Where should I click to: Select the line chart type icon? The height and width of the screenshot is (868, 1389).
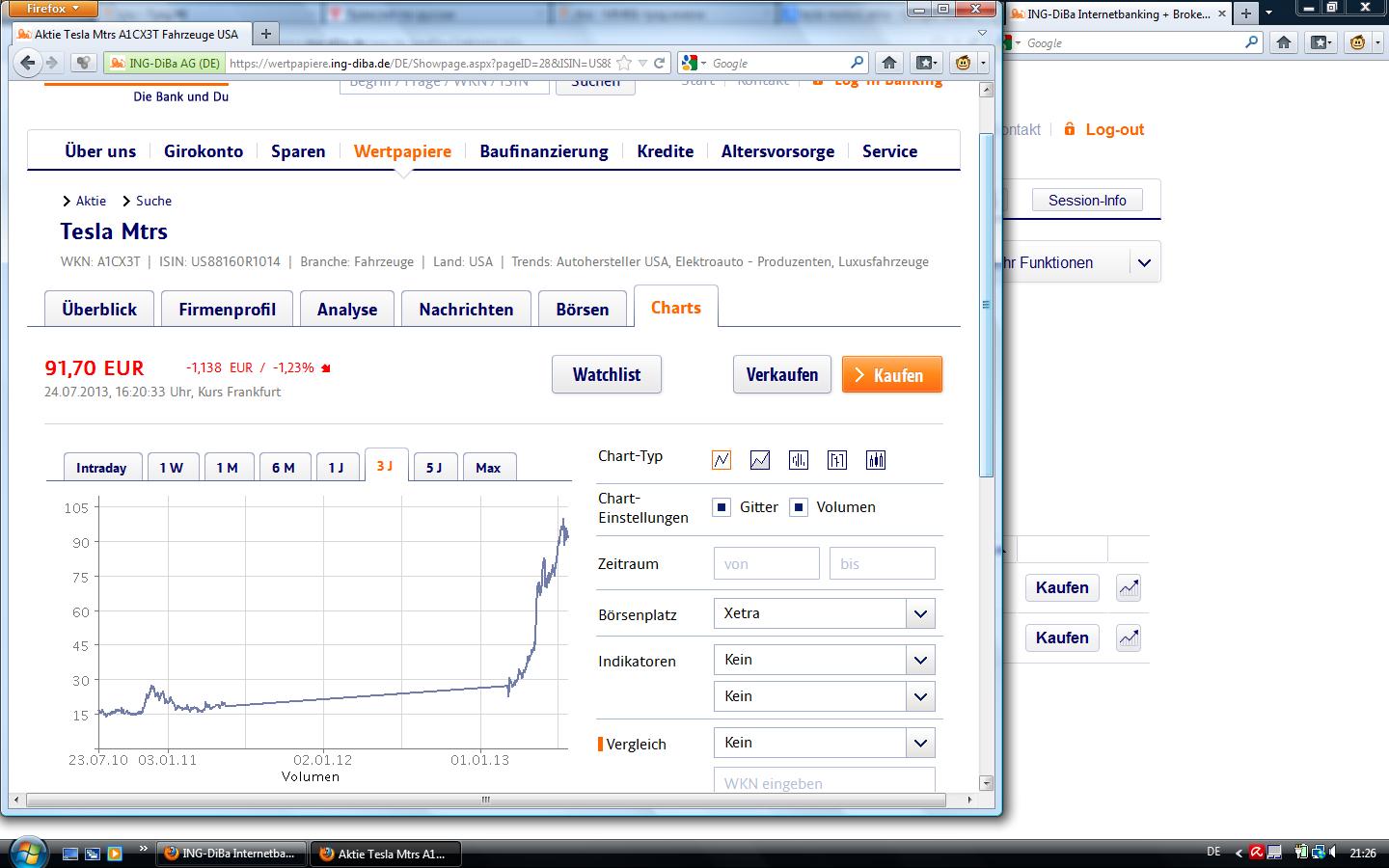722,460
